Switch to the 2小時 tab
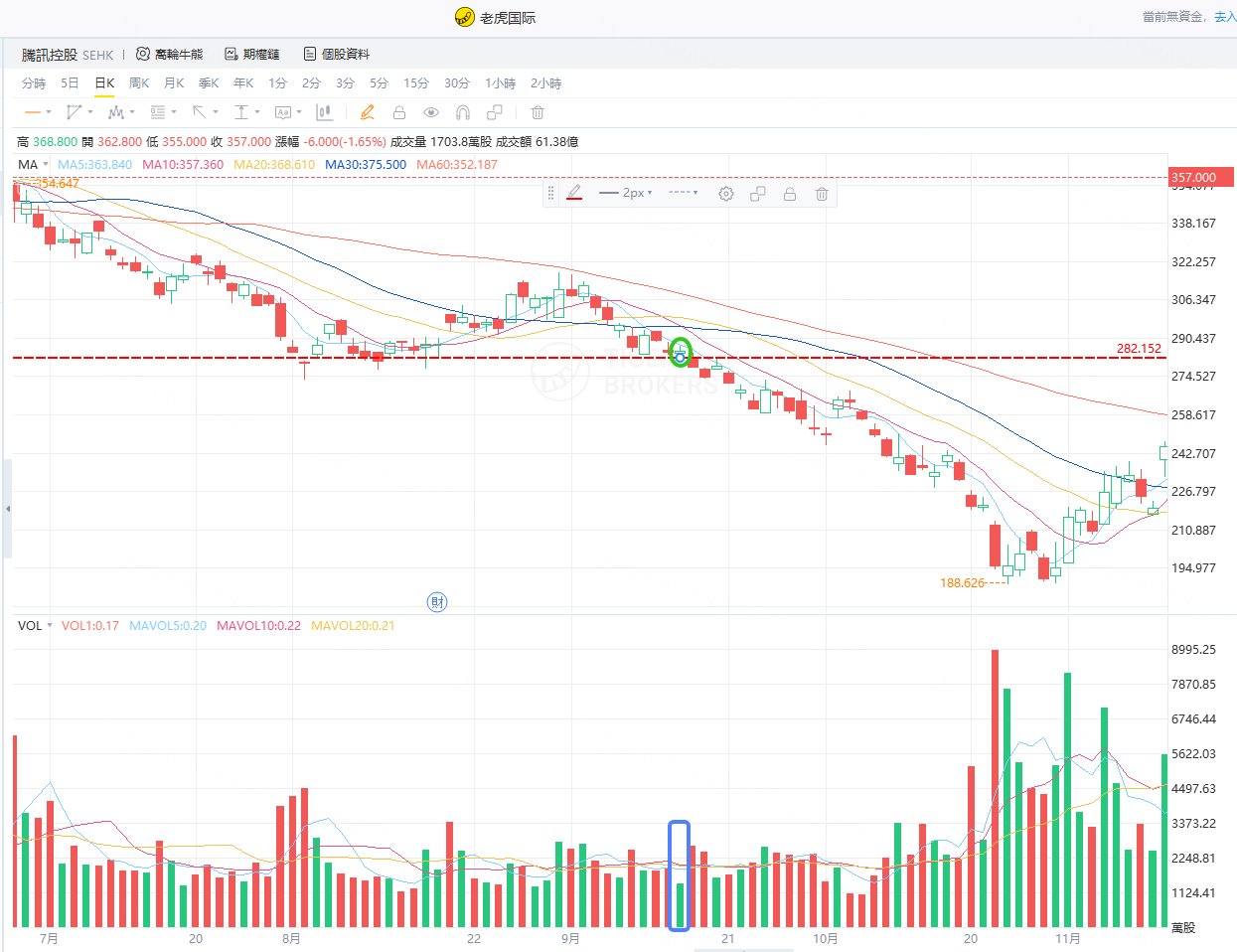This screenshot has height=952, width=1237. point(545,83)
